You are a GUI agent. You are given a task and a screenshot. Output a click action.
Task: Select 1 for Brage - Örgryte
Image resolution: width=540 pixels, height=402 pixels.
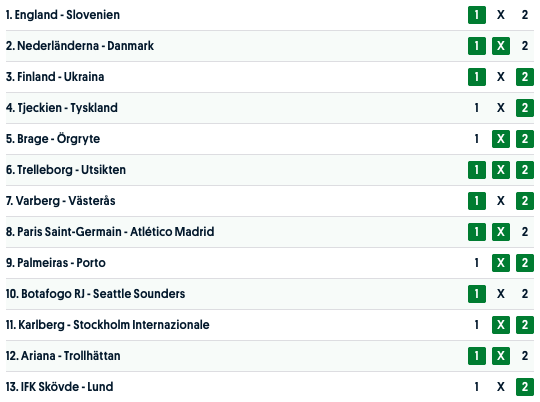[x=477, y=139]
